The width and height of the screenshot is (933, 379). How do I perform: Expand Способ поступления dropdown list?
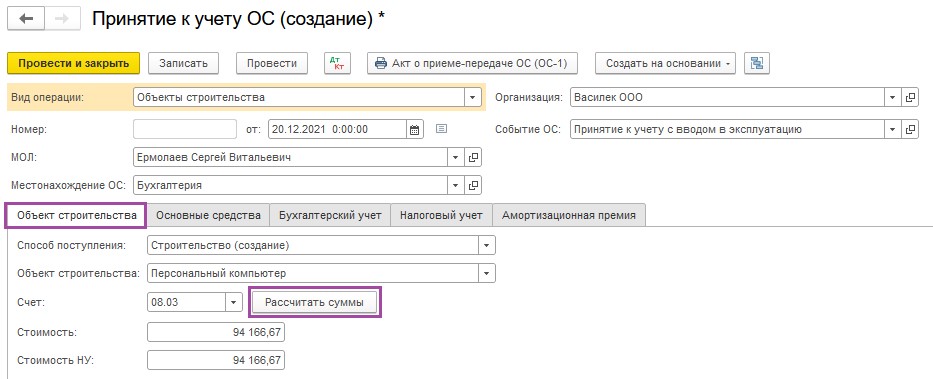(x=487, y=245)
